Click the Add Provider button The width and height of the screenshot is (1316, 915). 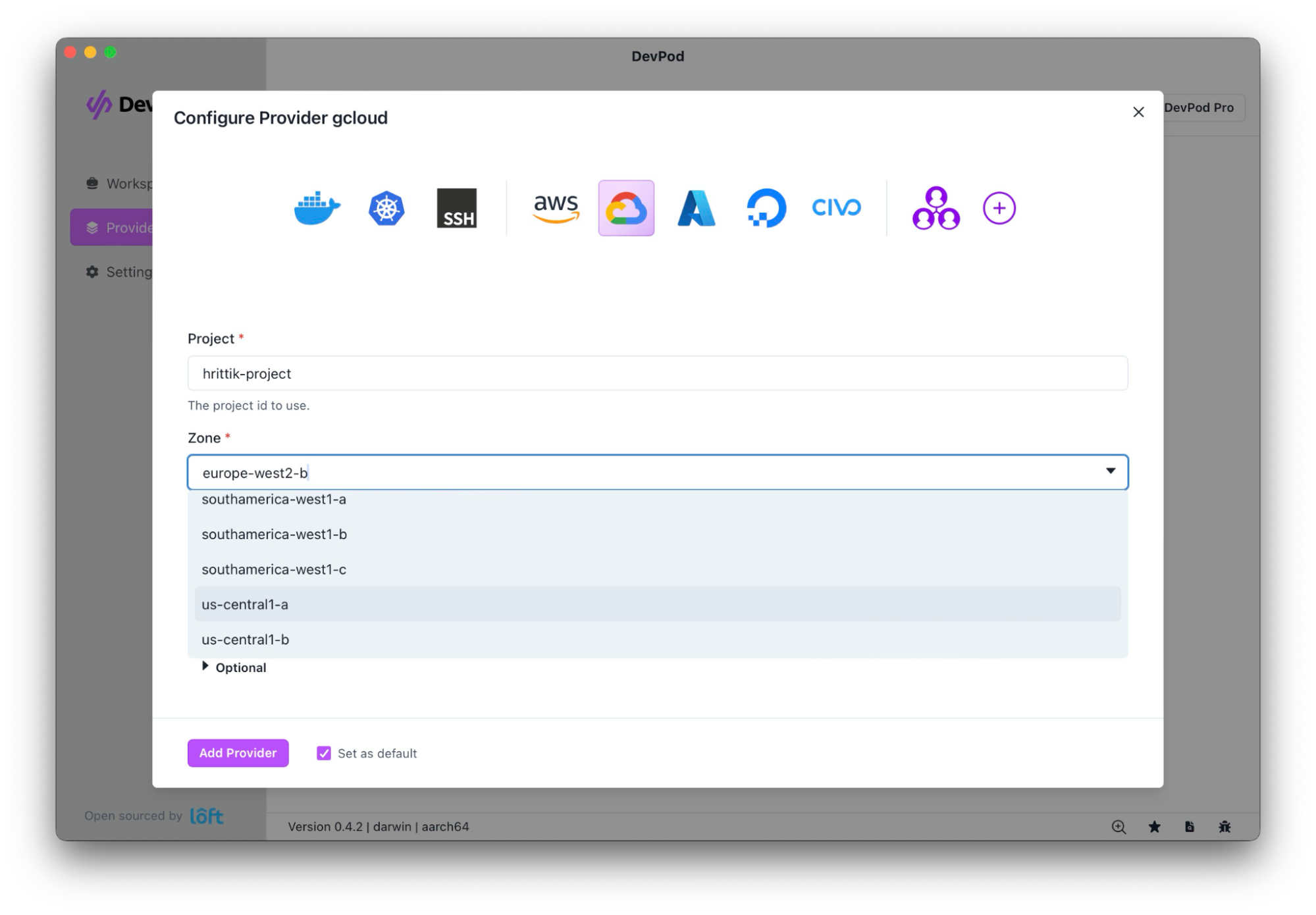[238, 753]
